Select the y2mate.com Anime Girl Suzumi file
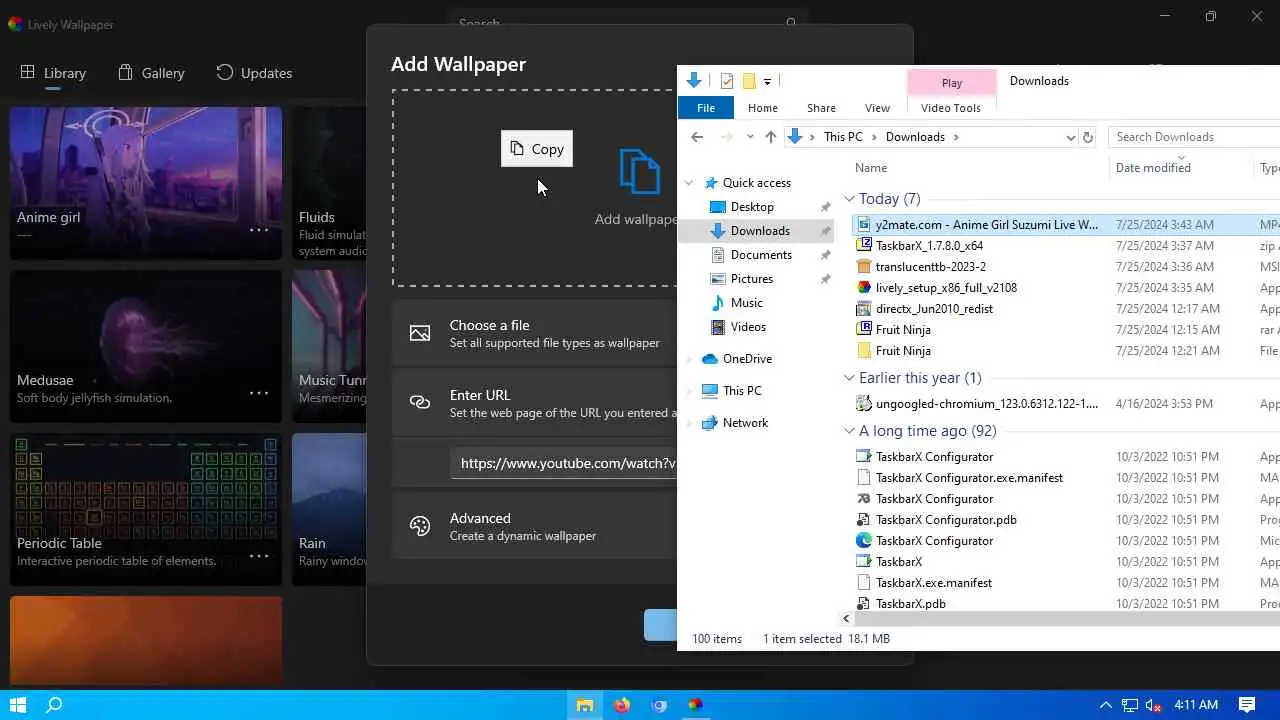The image size is (1280, 720). pyautogui.click(x=986, y=225)
